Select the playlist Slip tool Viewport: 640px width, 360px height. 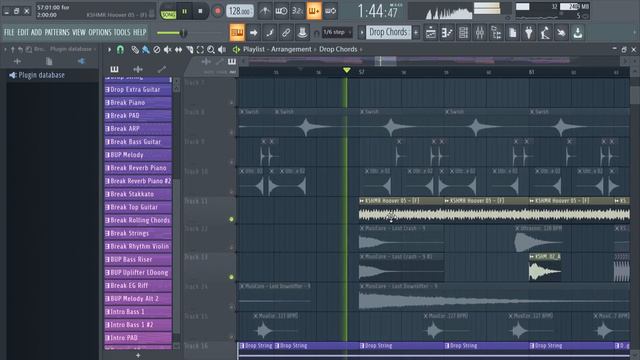pyautogui.click(x=178, y=49)
